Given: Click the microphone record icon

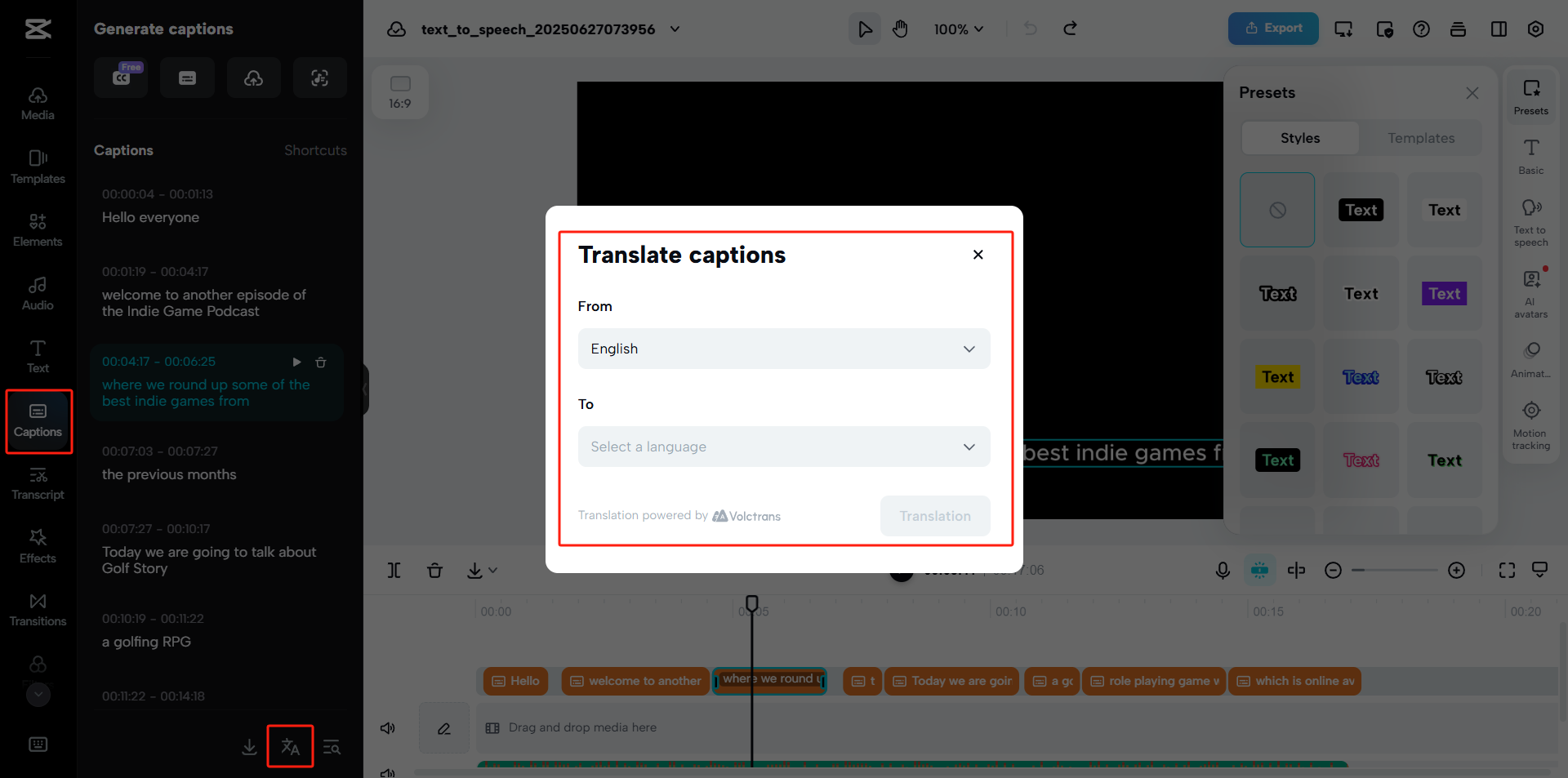Looking at the screenshot, I should point(1223,570).
